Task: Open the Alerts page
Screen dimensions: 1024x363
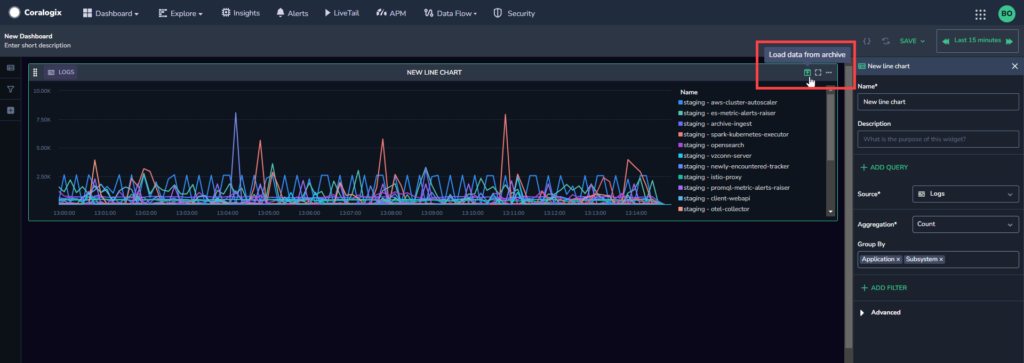Action: 292,13
